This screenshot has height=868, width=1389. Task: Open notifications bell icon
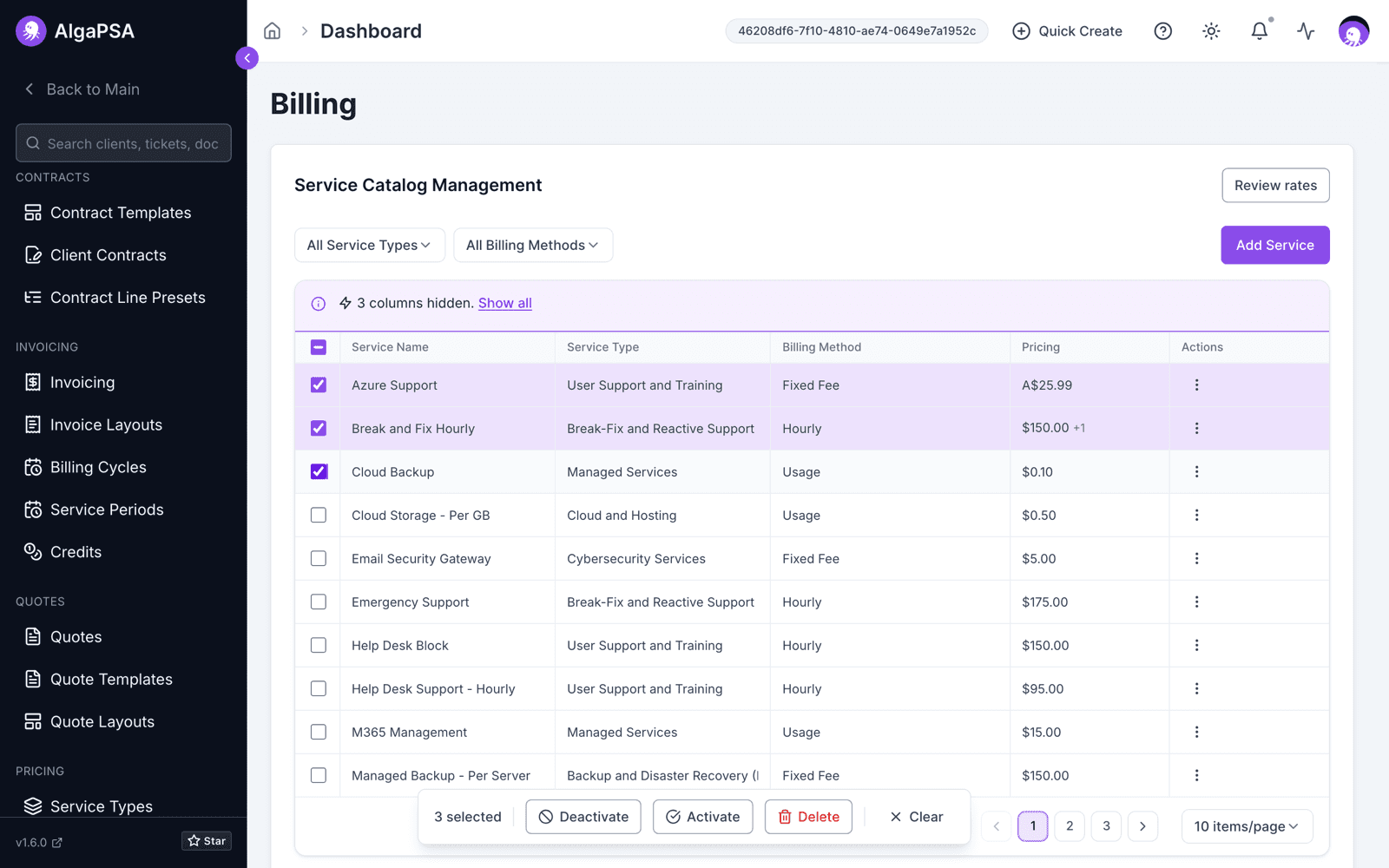pos(1259,31)
